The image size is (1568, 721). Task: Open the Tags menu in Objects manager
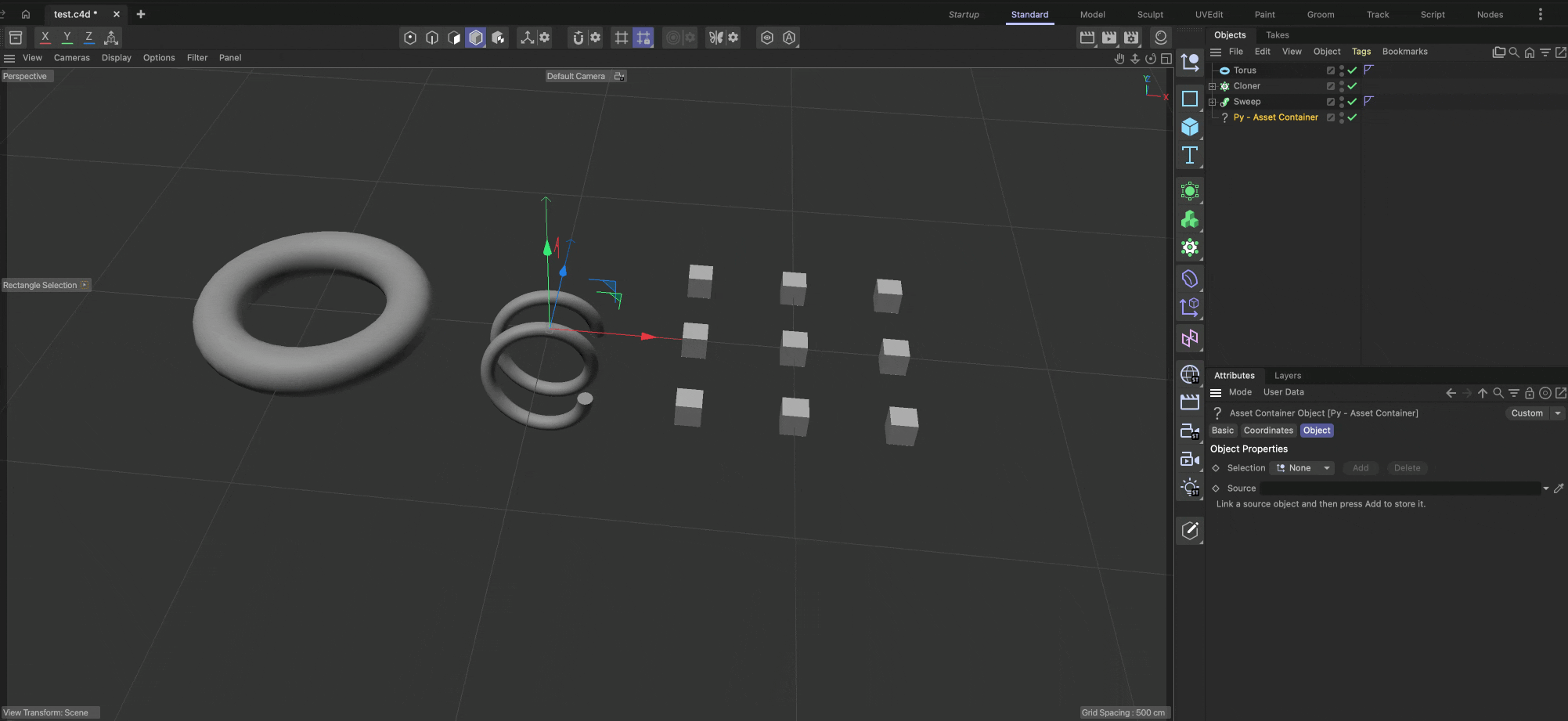(x=1361, y=52)
